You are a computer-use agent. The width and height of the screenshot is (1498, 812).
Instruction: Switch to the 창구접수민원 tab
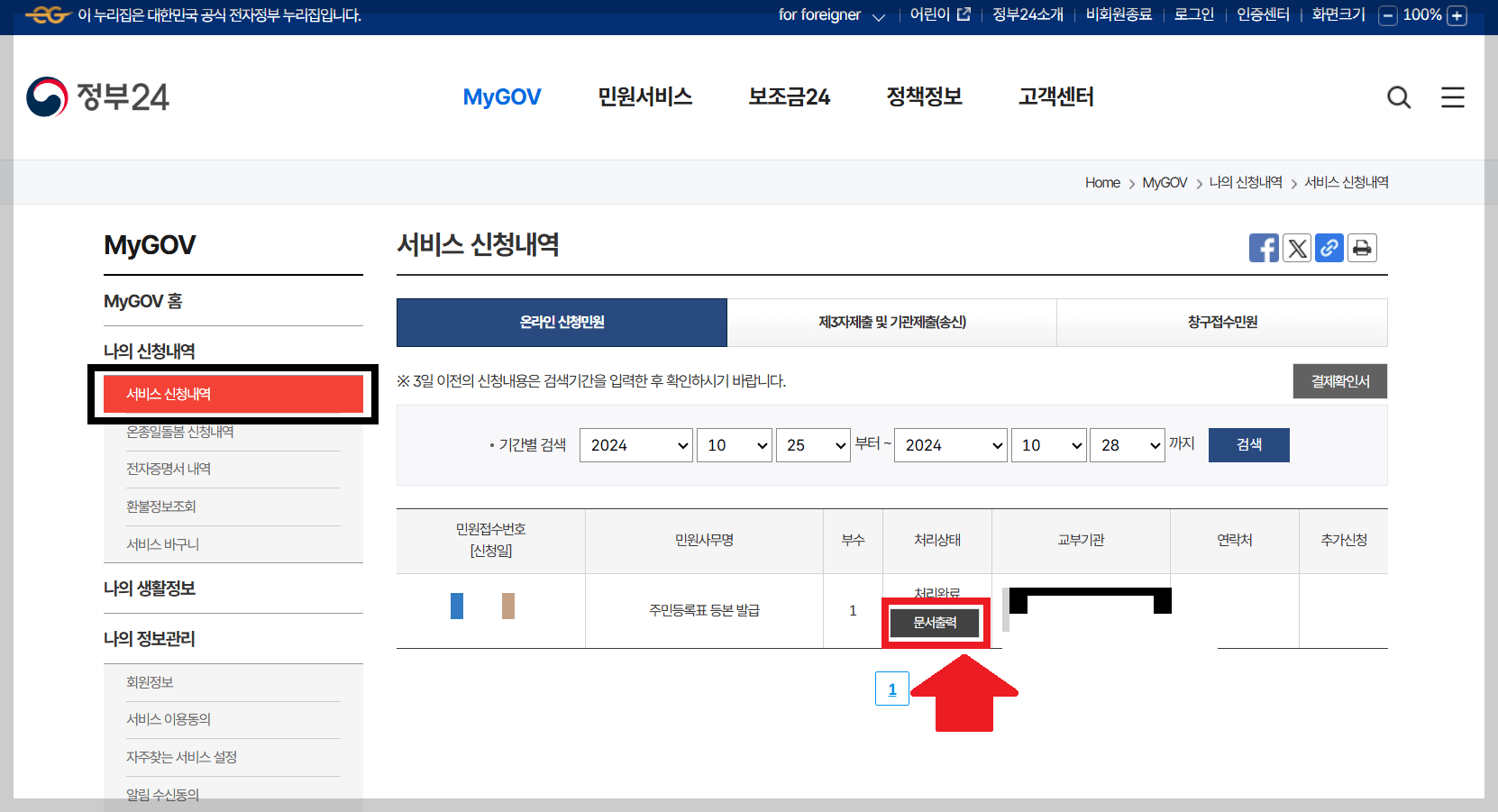tap(1221, 323)
